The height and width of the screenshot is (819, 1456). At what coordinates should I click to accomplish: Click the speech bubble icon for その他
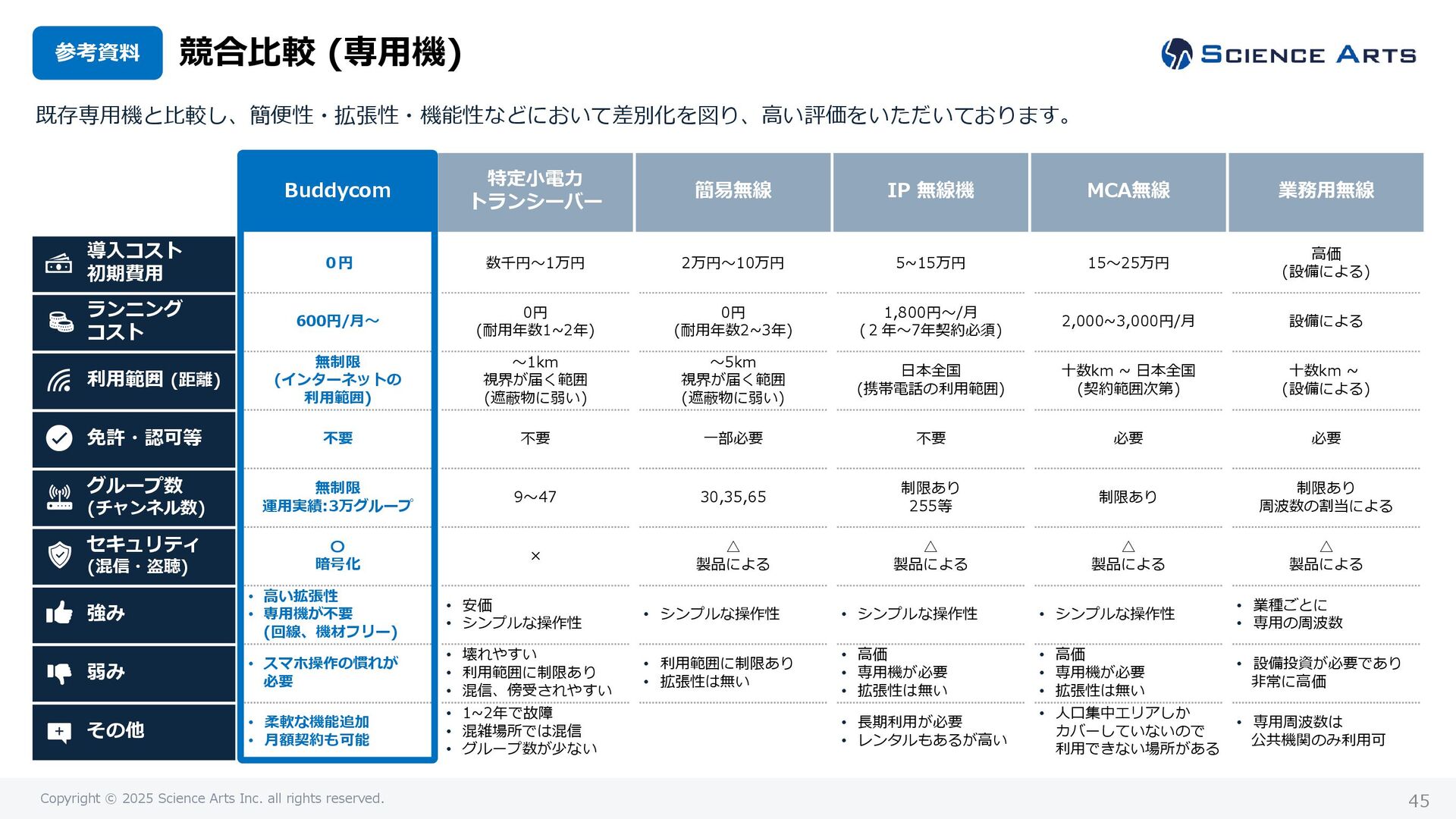pos(59,731)
